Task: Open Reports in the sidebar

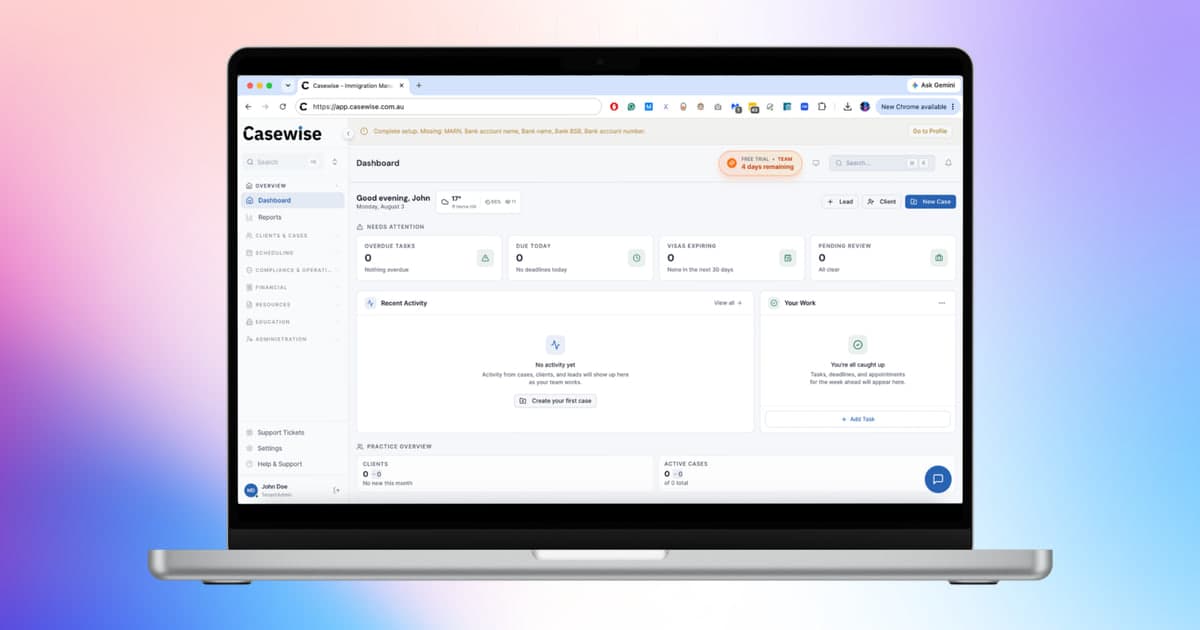Action: point(293,217)
